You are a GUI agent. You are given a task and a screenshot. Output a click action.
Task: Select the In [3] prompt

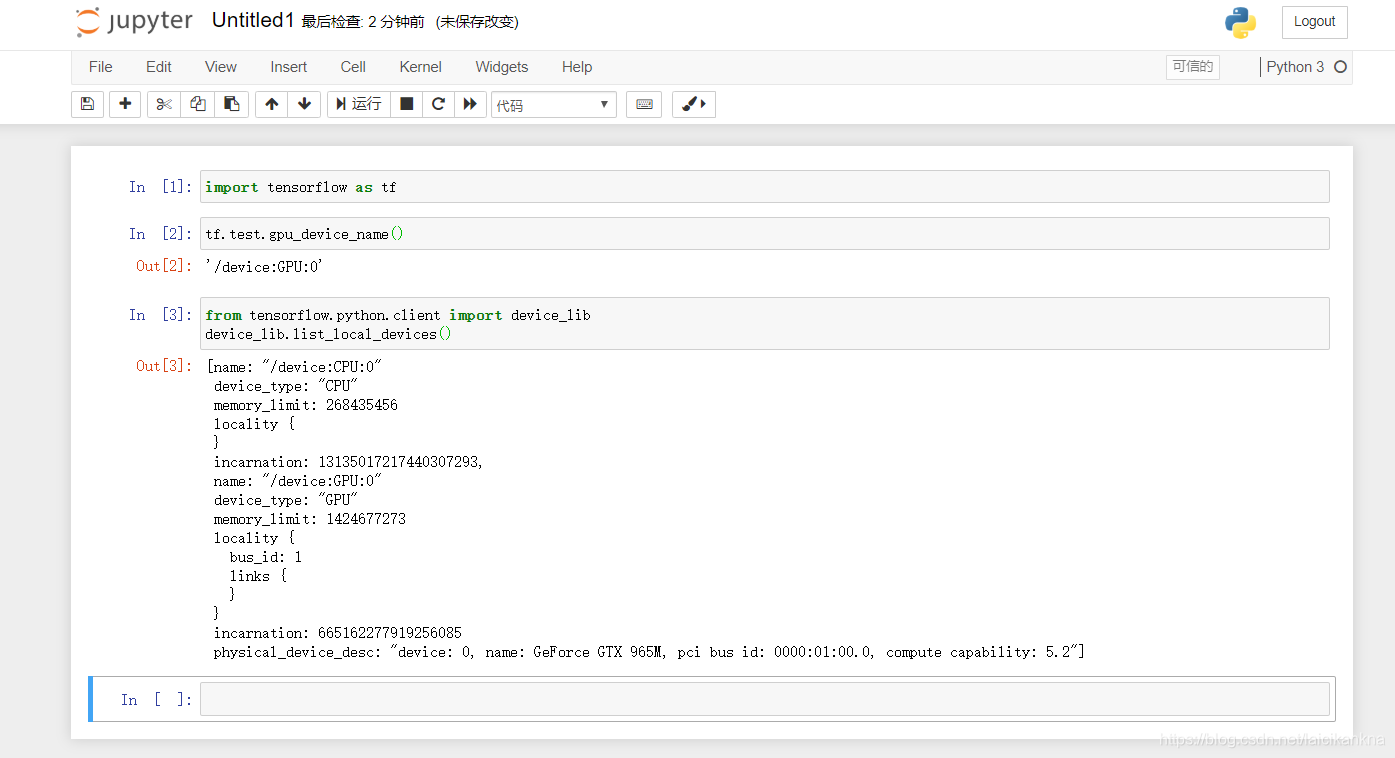(x=160, y=315)
